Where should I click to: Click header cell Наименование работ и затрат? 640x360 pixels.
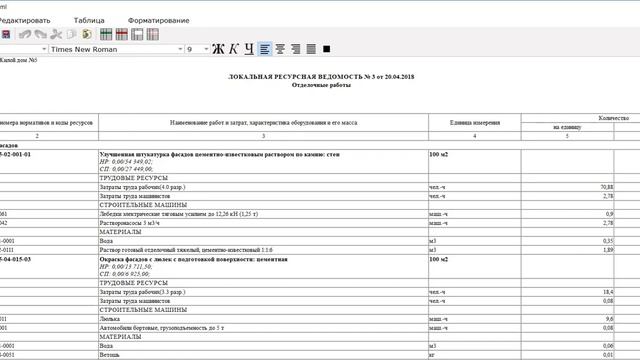click(263, 122)
